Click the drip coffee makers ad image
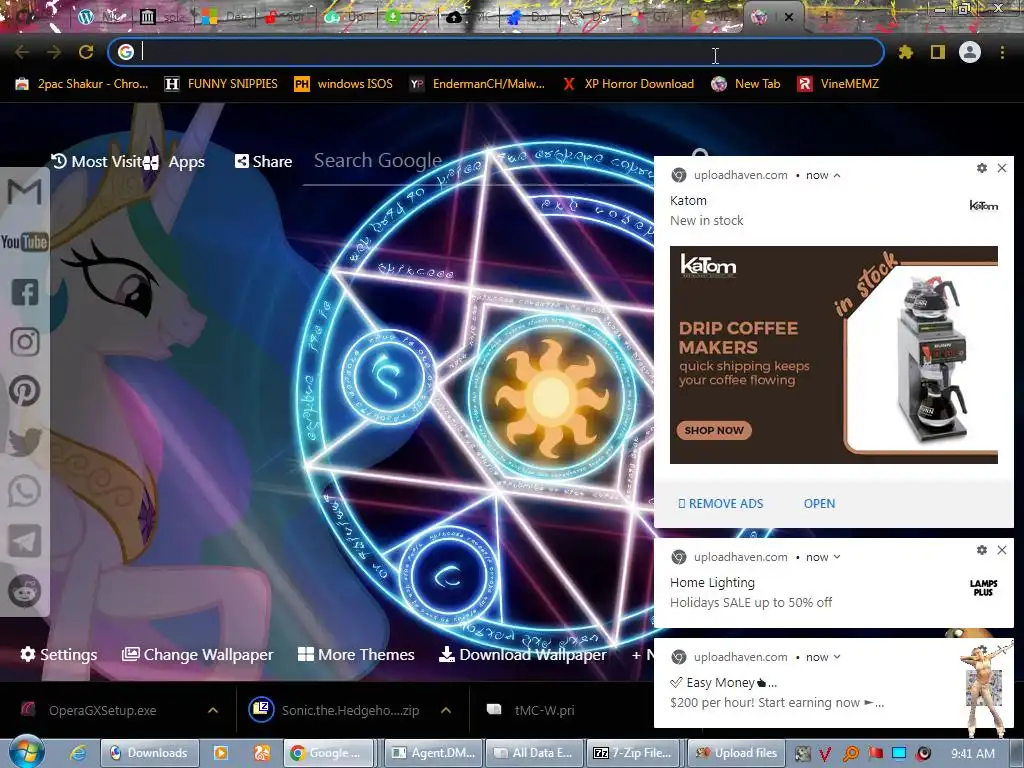 click(834, 355)
